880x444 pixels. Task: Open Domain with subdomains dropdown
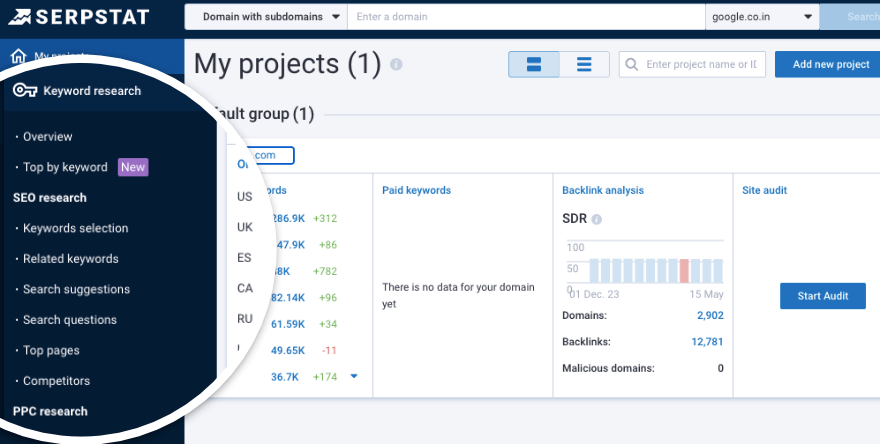[266, 17]
